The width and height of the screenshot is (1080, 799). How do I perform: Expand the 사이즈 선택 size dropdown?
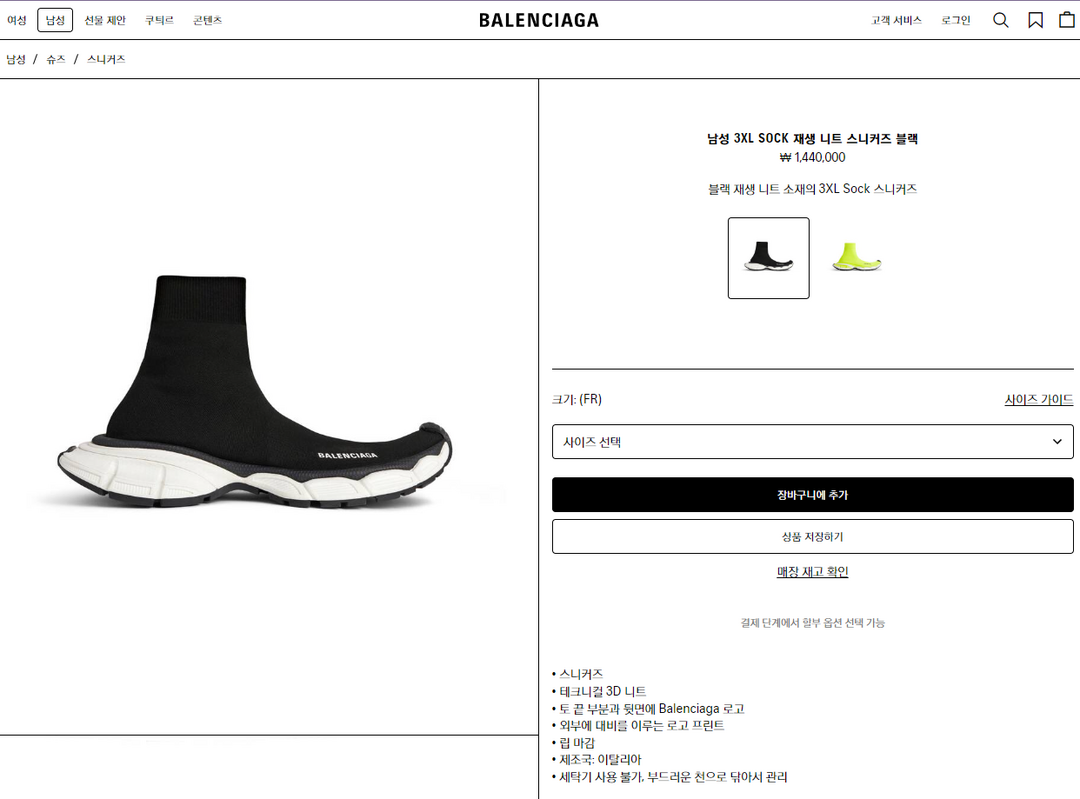(x=812, y=442)
